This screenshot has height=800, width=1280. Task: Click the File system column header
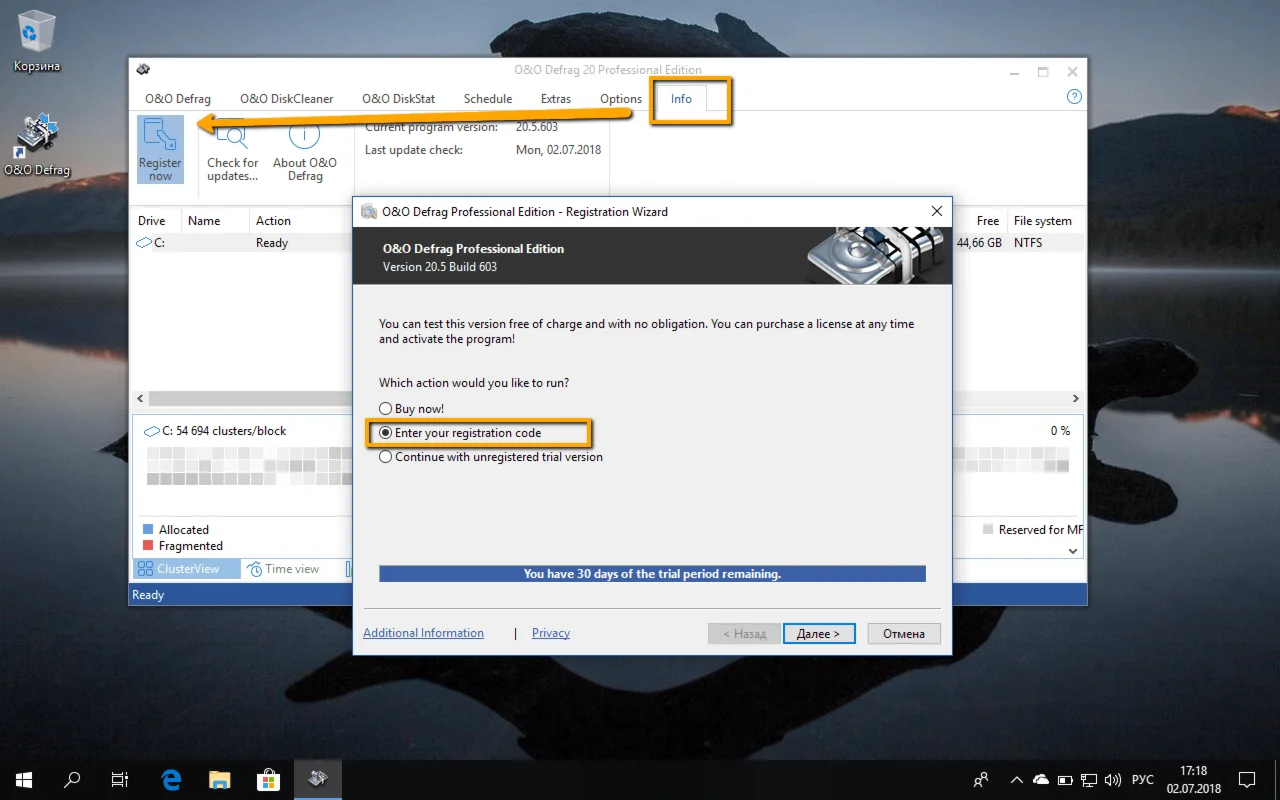(x=1043, y=221)
